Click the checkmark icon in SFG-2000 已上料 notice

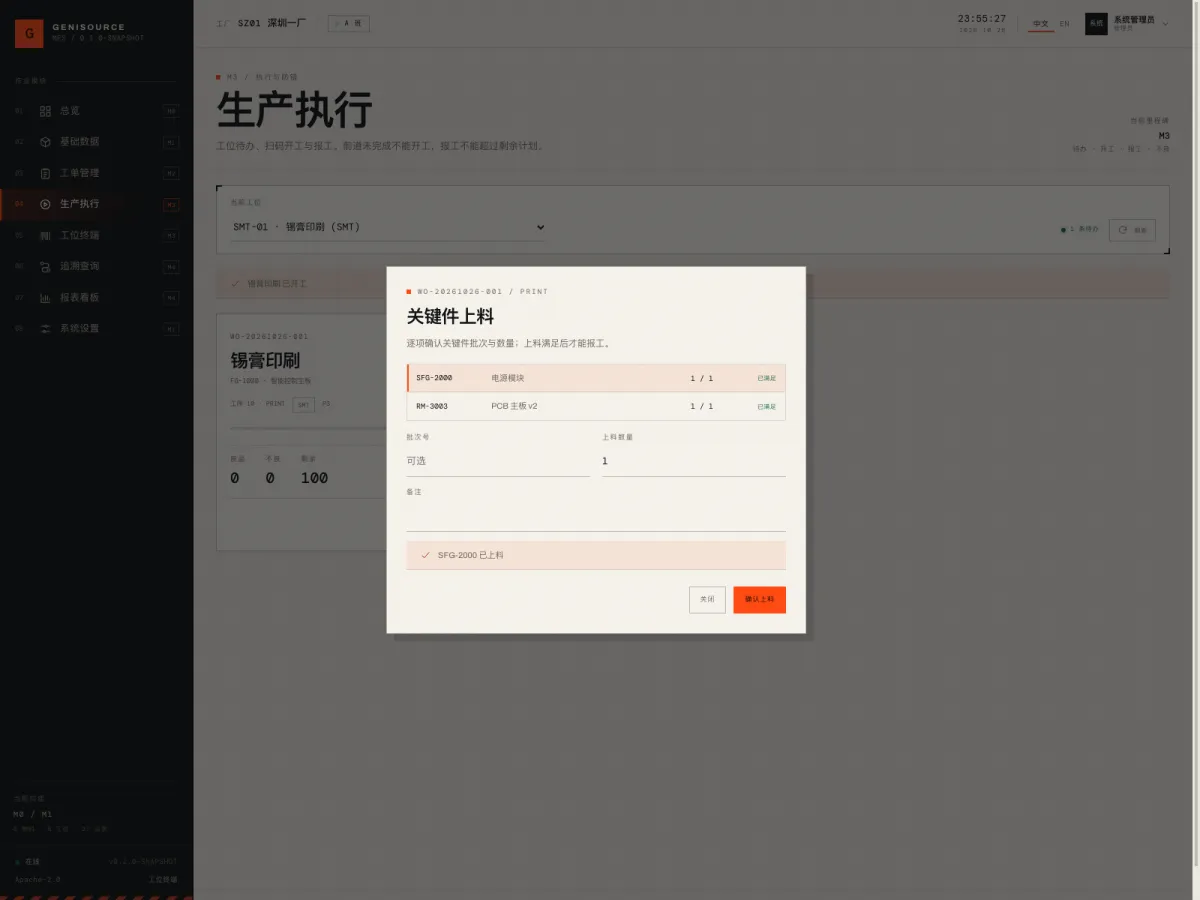pyautogui.click(x=426, y=555)
